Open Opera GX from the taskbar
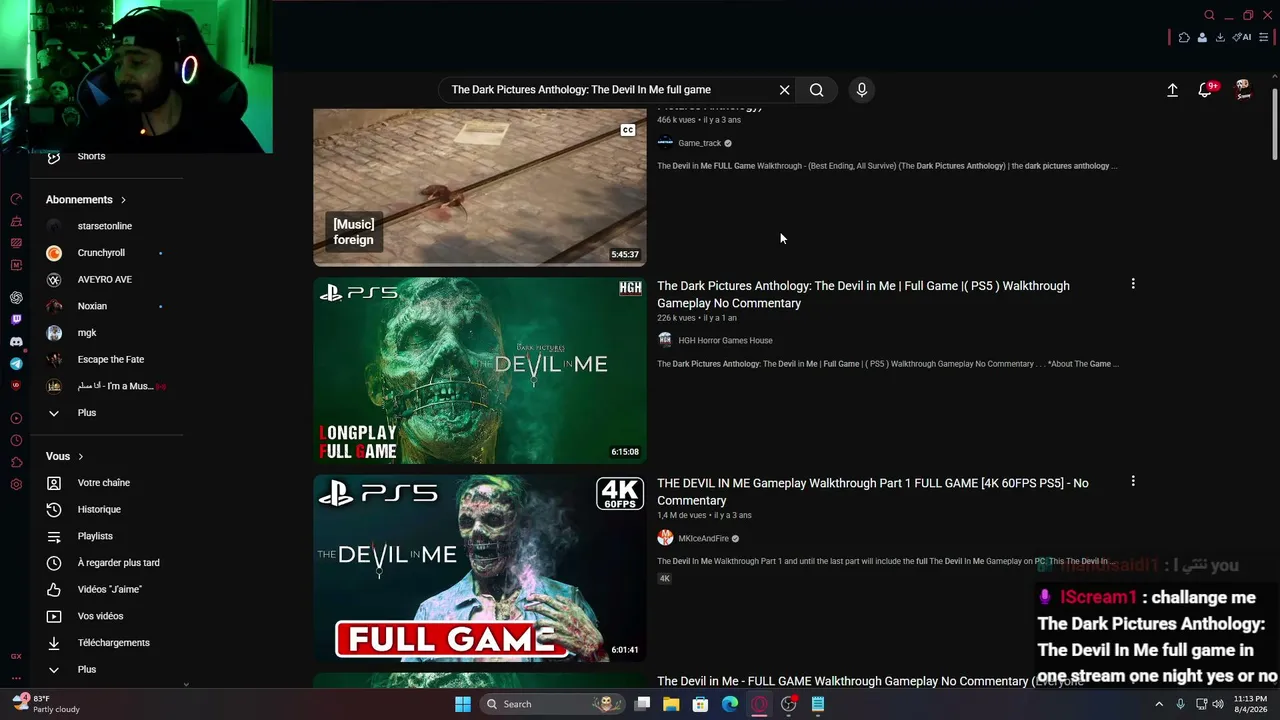The width and height of the screenshot is (1280, 720). [759, 704]
